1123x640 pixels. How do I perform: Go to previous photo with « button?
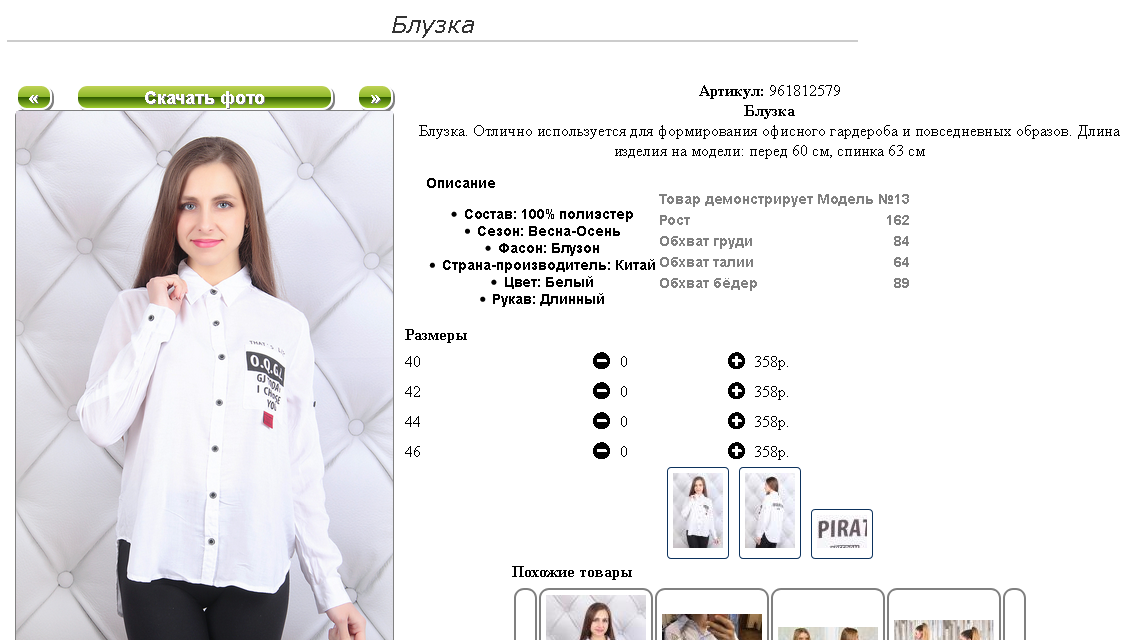[x=34, y=98]
